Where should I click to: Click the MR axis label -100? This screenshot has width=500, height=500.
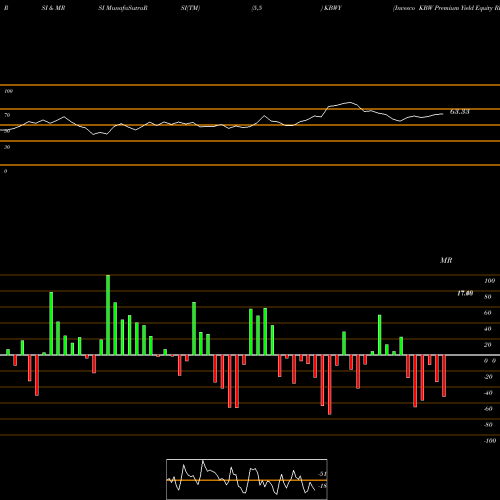pyautogui.click(x=490, y=441)
